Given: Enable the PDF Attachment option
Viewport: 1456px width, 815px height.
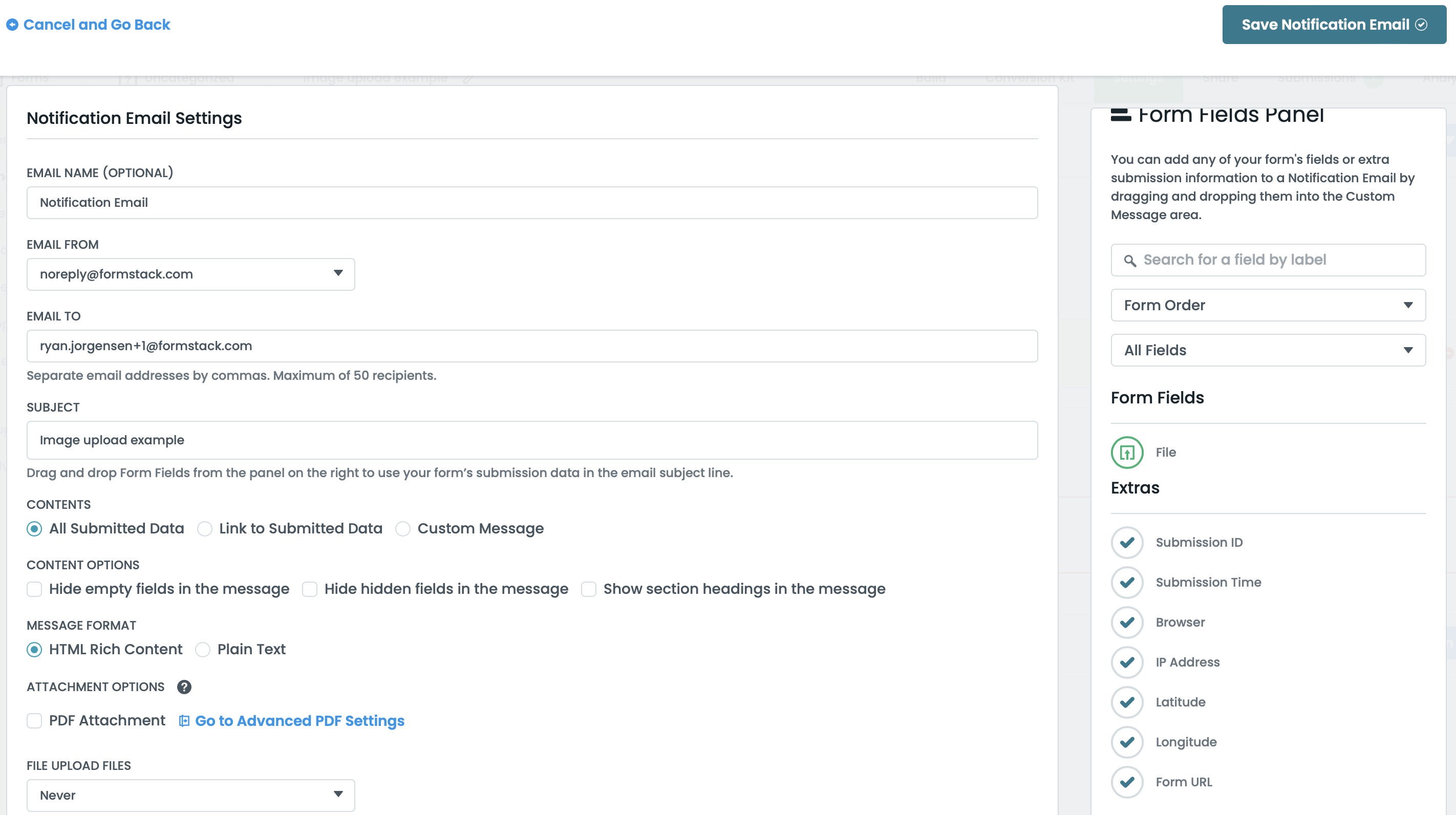Looking at the screenshot, I should 34,721.
